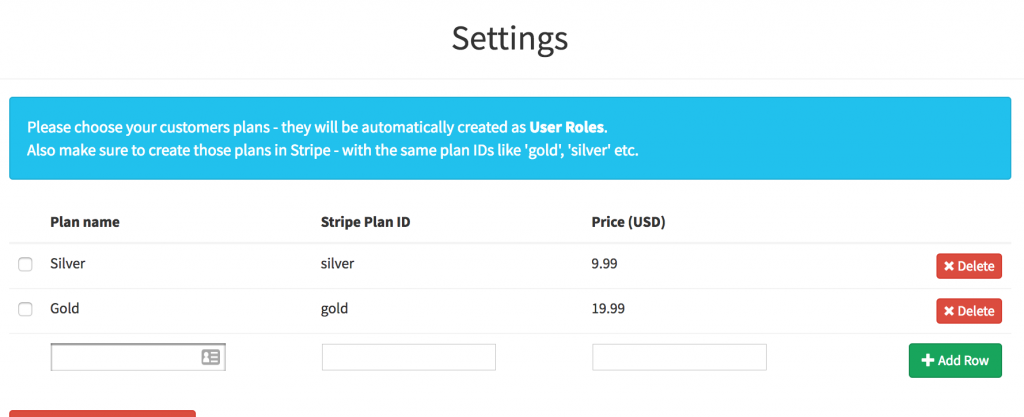The image size is (1024, 417).
Task: Click the 19.99 price value
Action: pos(609,309)
